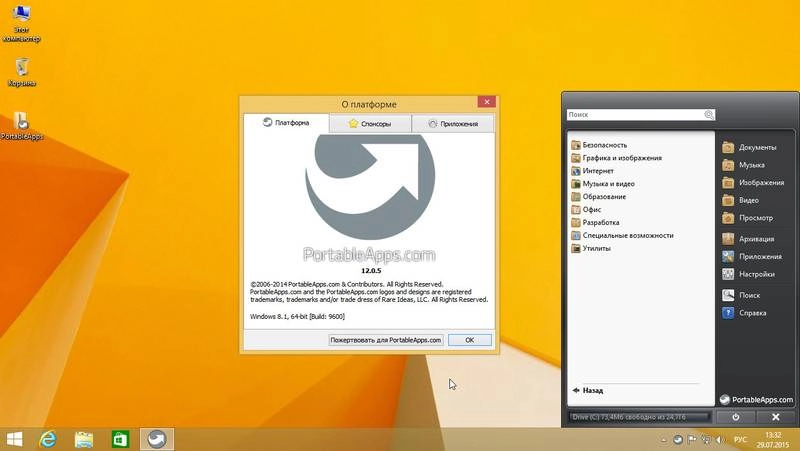800x451 pixels.
Task: Close the PortableApps menu with X button
Action: 776,417
